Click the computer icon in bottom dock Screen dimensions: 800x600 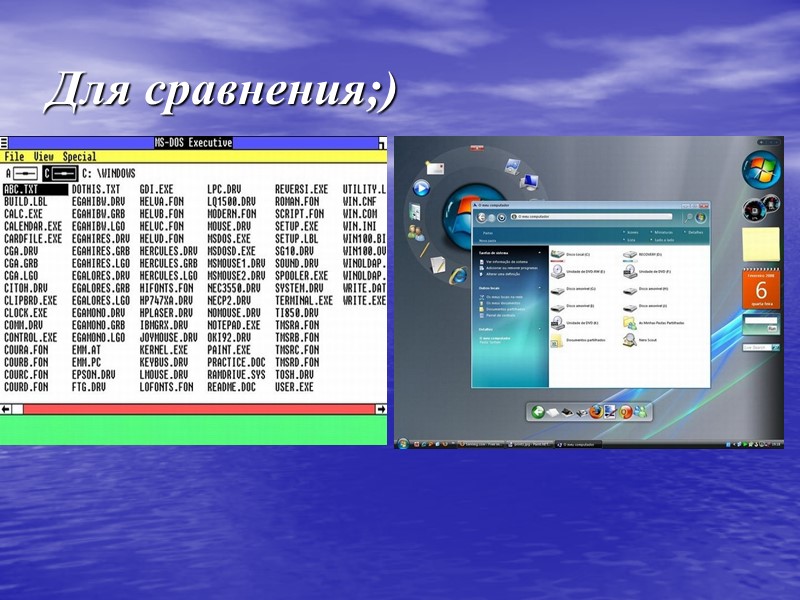(610, 412)
